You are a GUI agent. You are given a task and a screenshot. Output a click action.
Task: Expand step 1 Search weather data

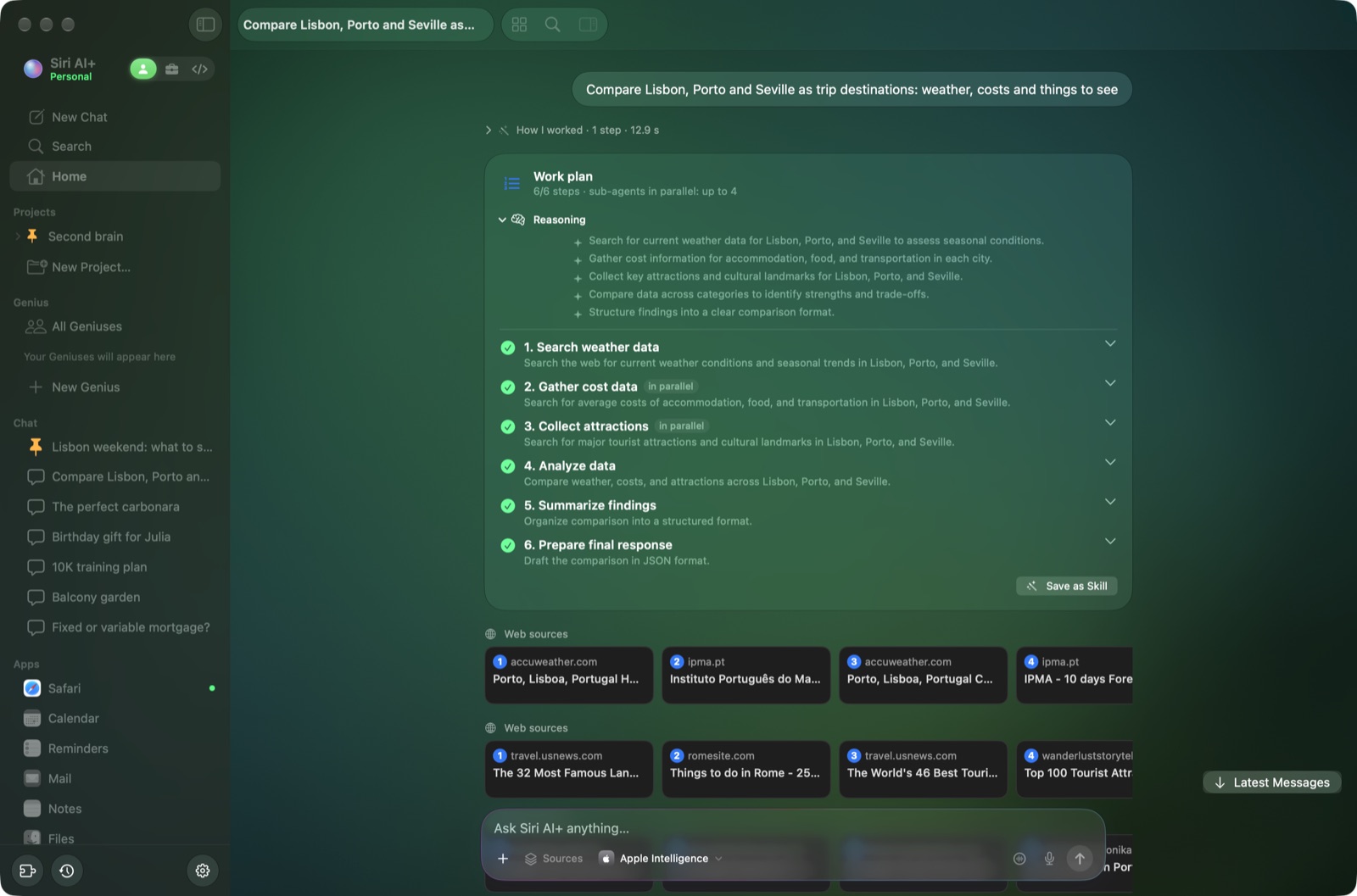click(1110, 343)
